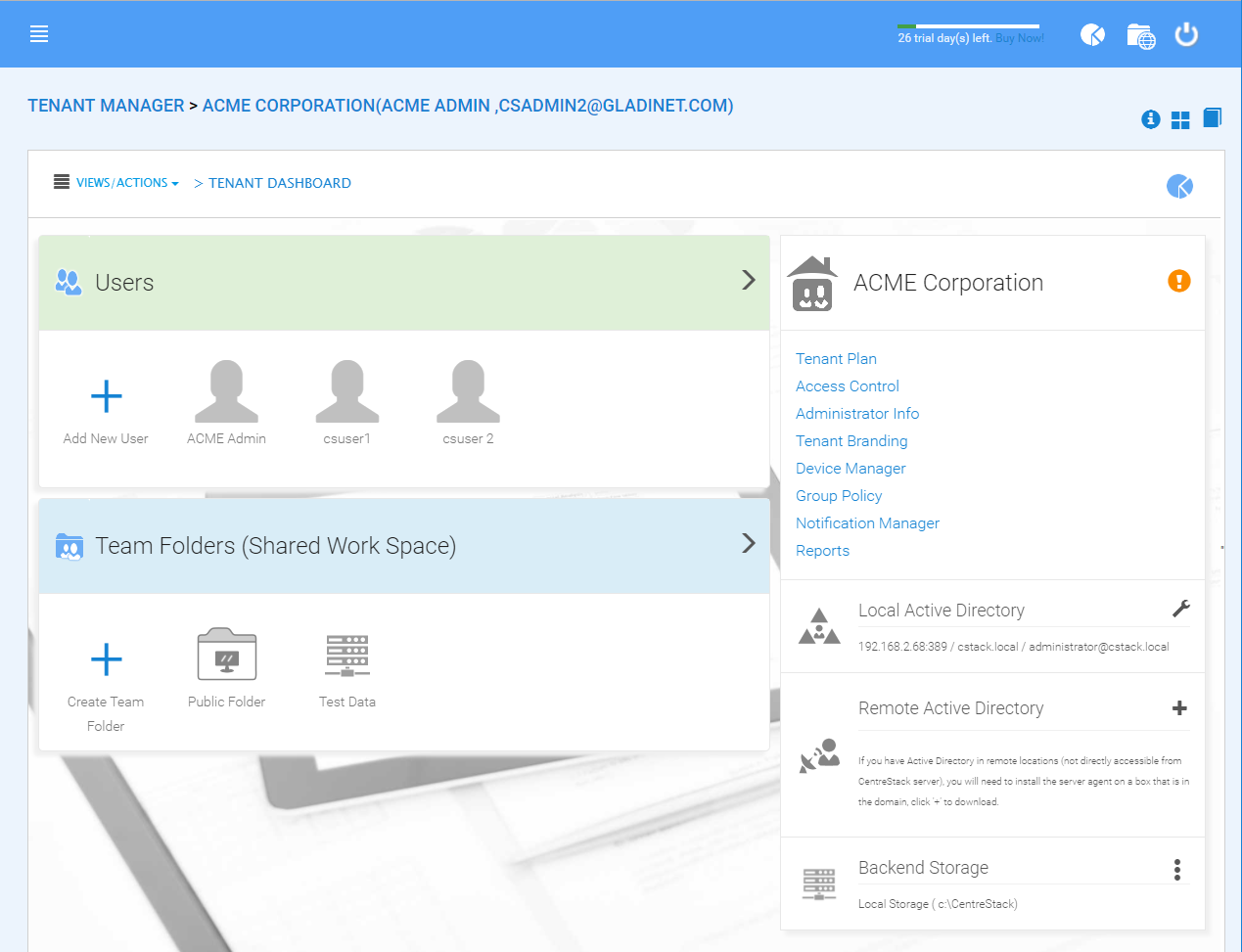This screenshot has height=952, width=1242.
Task: Open the Administrator Info link
Action: 857,414
